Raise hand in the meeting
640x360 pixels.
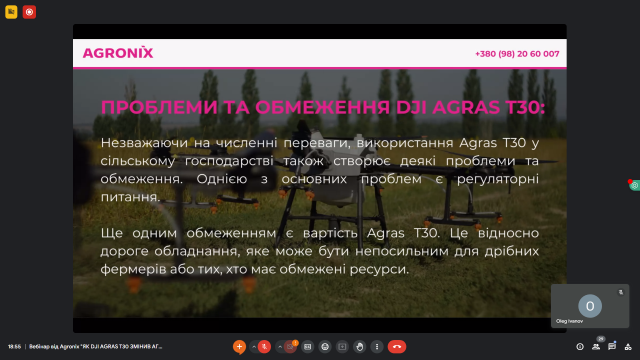click(x=360, y=347)
